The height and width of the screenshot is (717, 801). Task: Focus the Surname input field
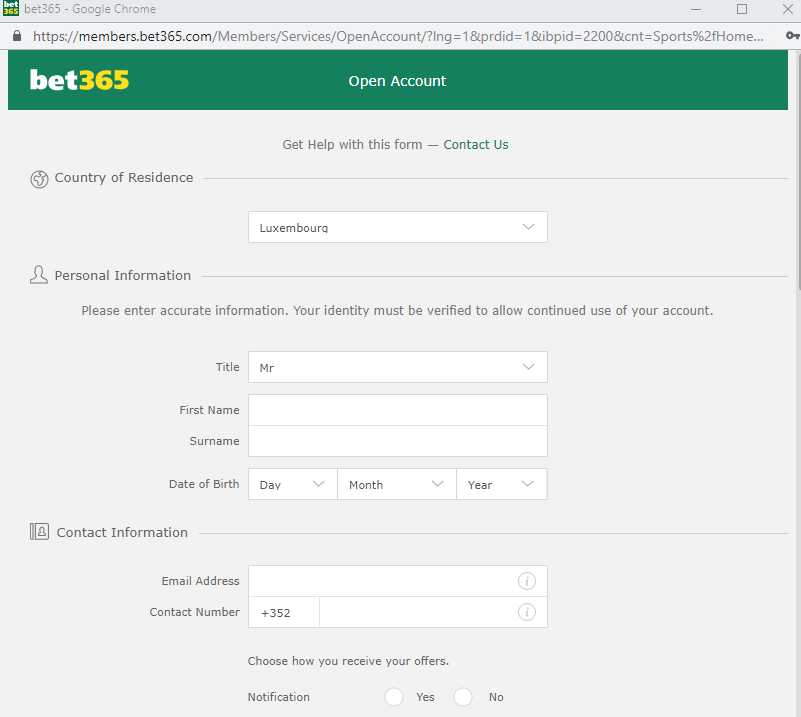(x=397, y=441)
